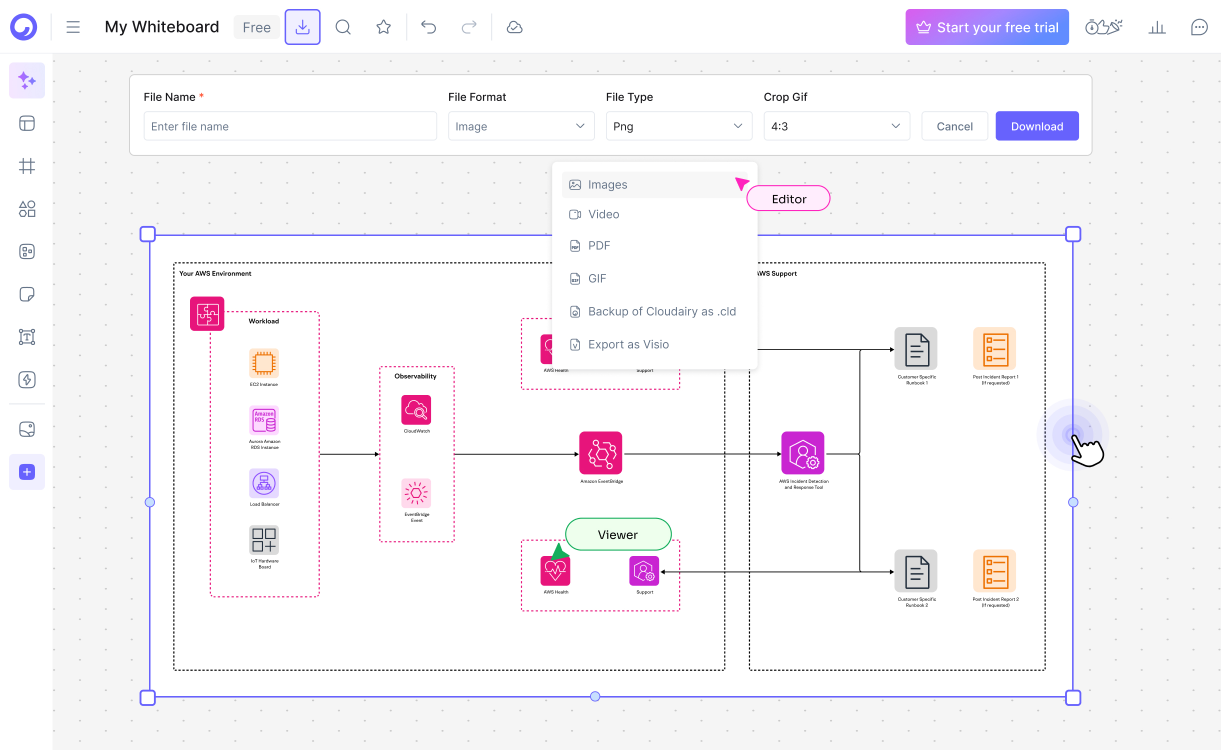Expand the File Type Png dropdown
The width and height of the screenshot is (1221, 750).
(x=678, y=126)
